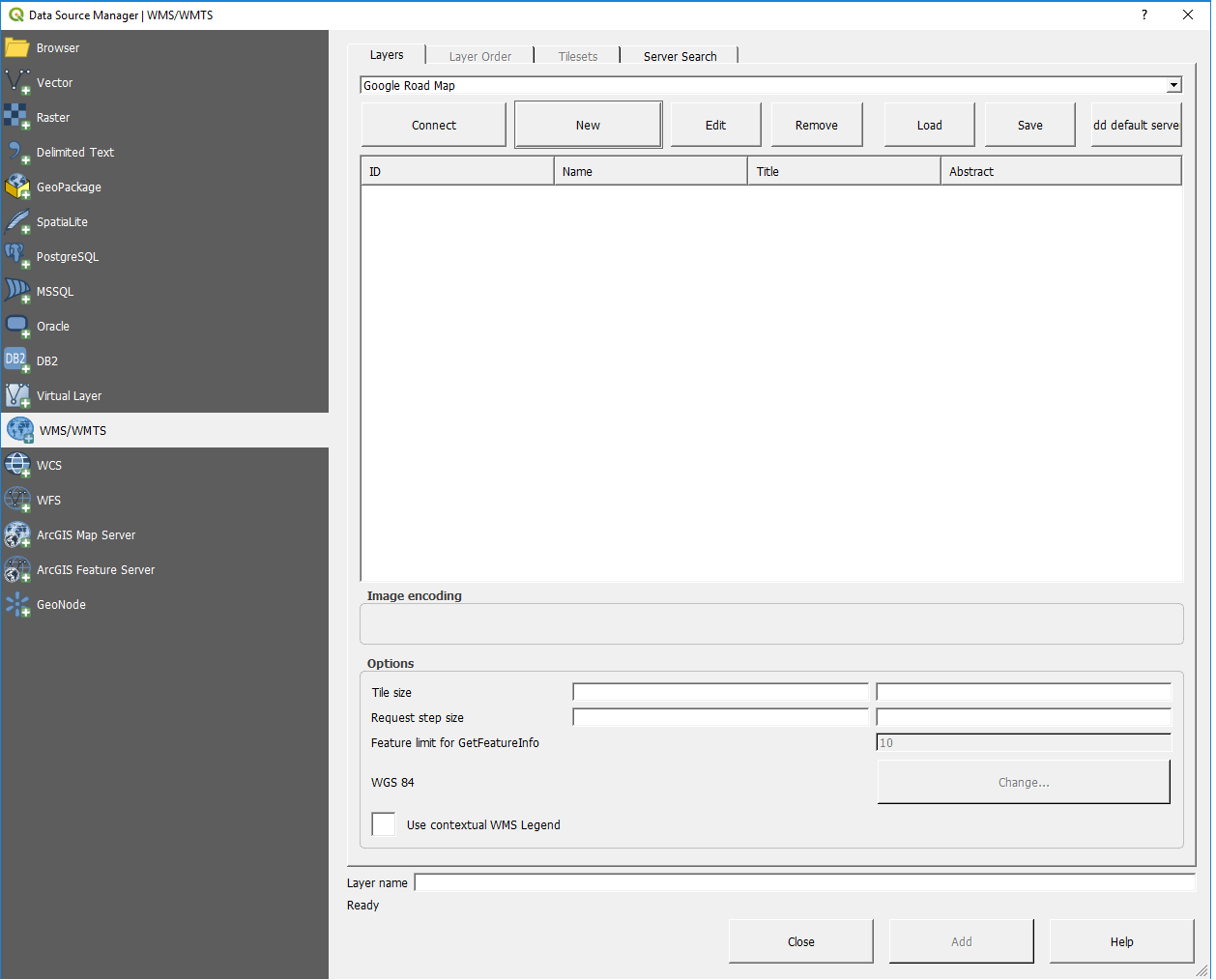Open the Server Search tab
Screen dimensions: 1216x980
click(679, 55)
